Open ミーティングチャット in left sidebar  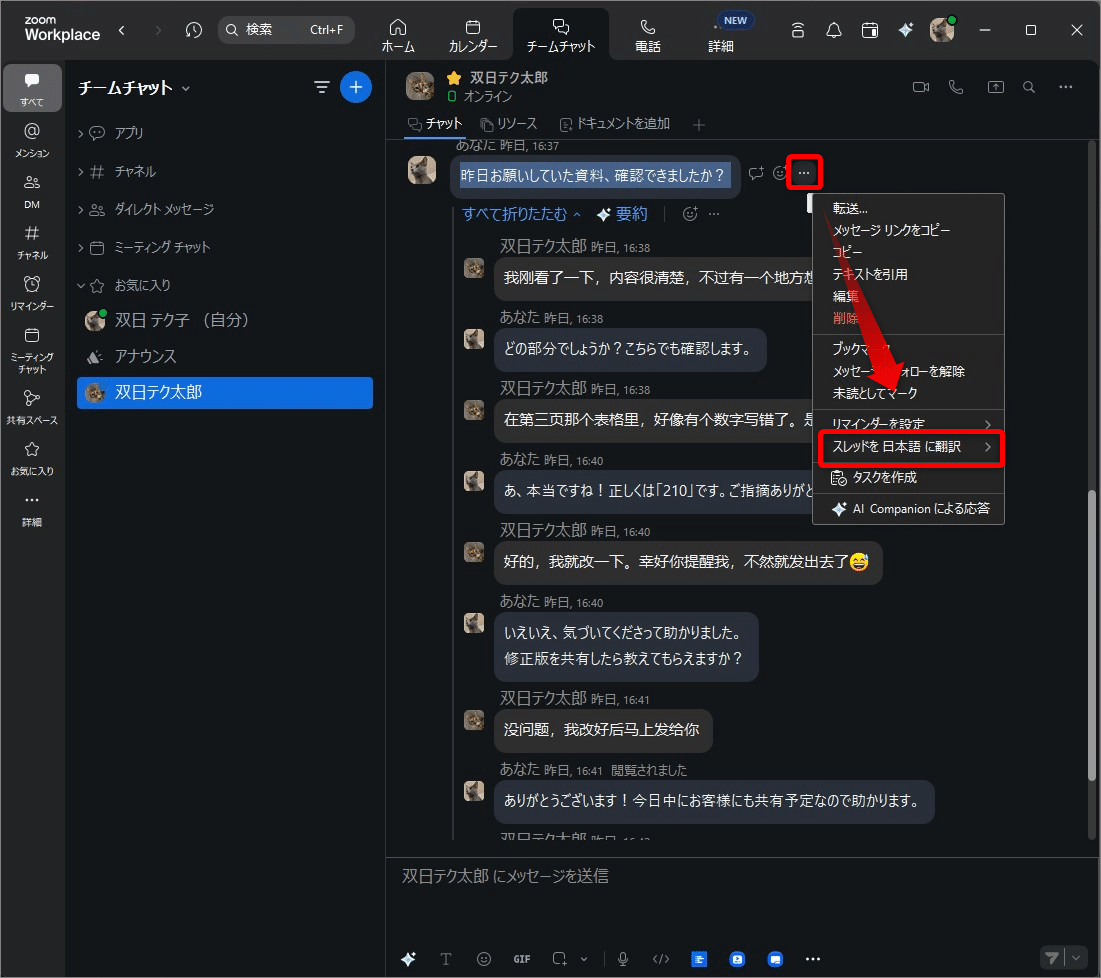click(32, 350)
